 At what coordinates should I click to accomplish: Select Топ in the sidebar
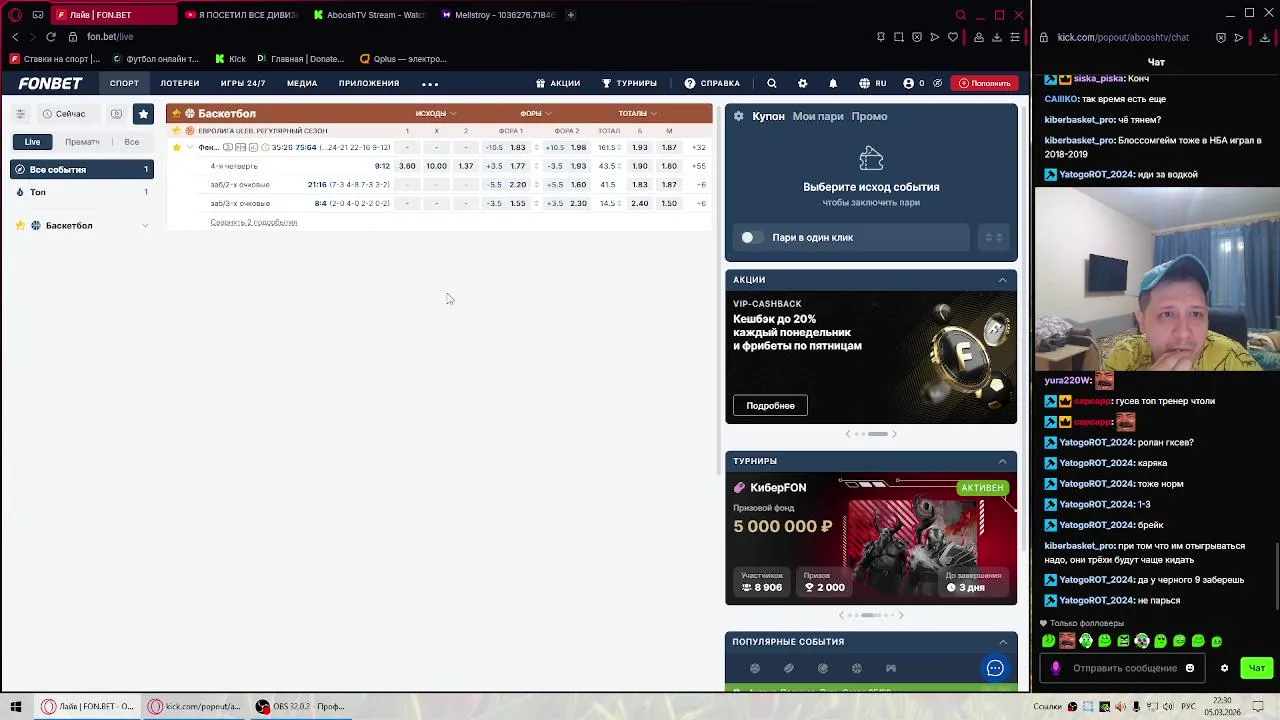coord(82,192)
